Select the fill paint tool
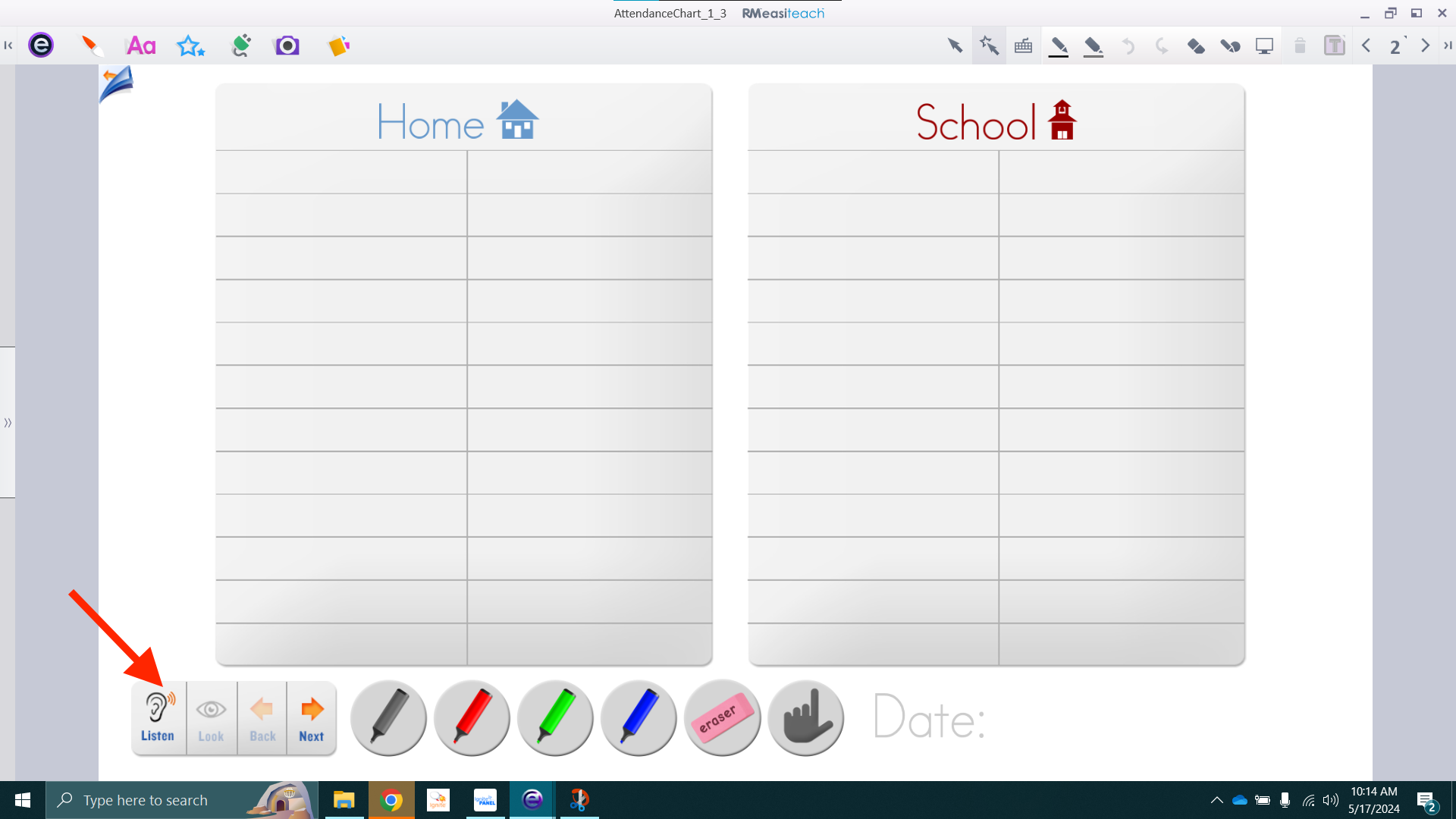Screen dimensions: 1456x819 [x=1230, y=45]
